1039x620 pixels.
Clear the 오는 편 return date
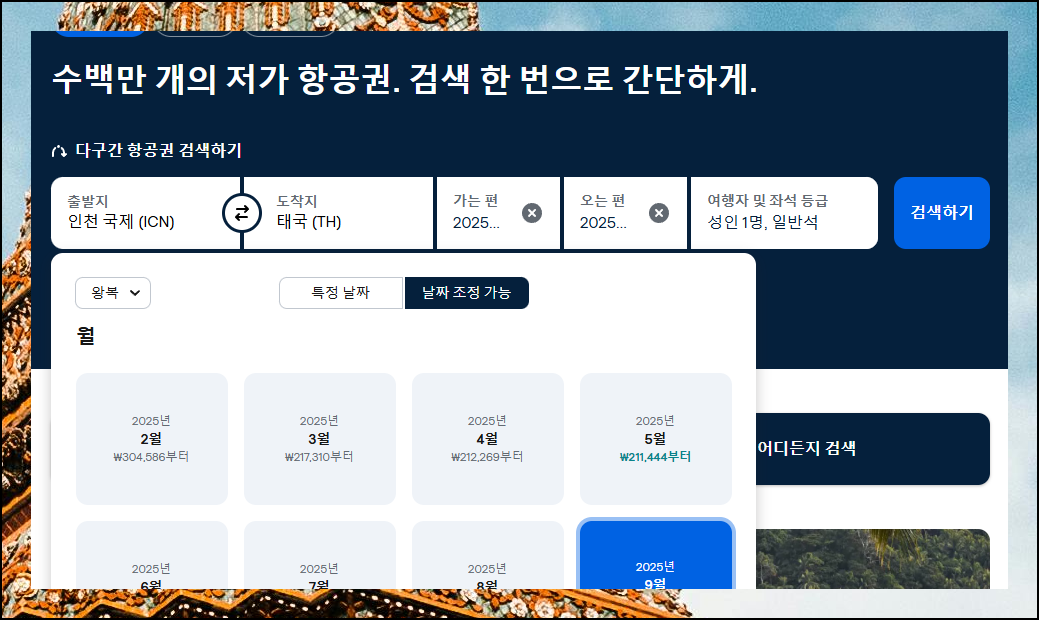pyautogui.click(x=659, y=213)
